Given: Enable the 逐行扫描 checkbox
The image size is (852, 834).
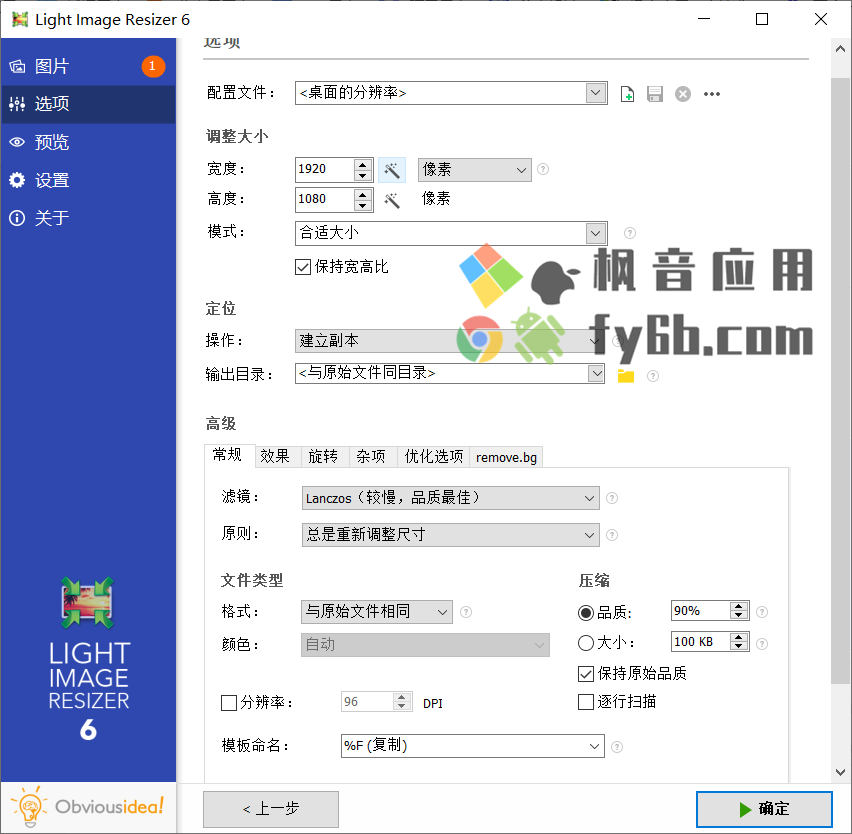Looking at the screenshot, I should point(586,702).
